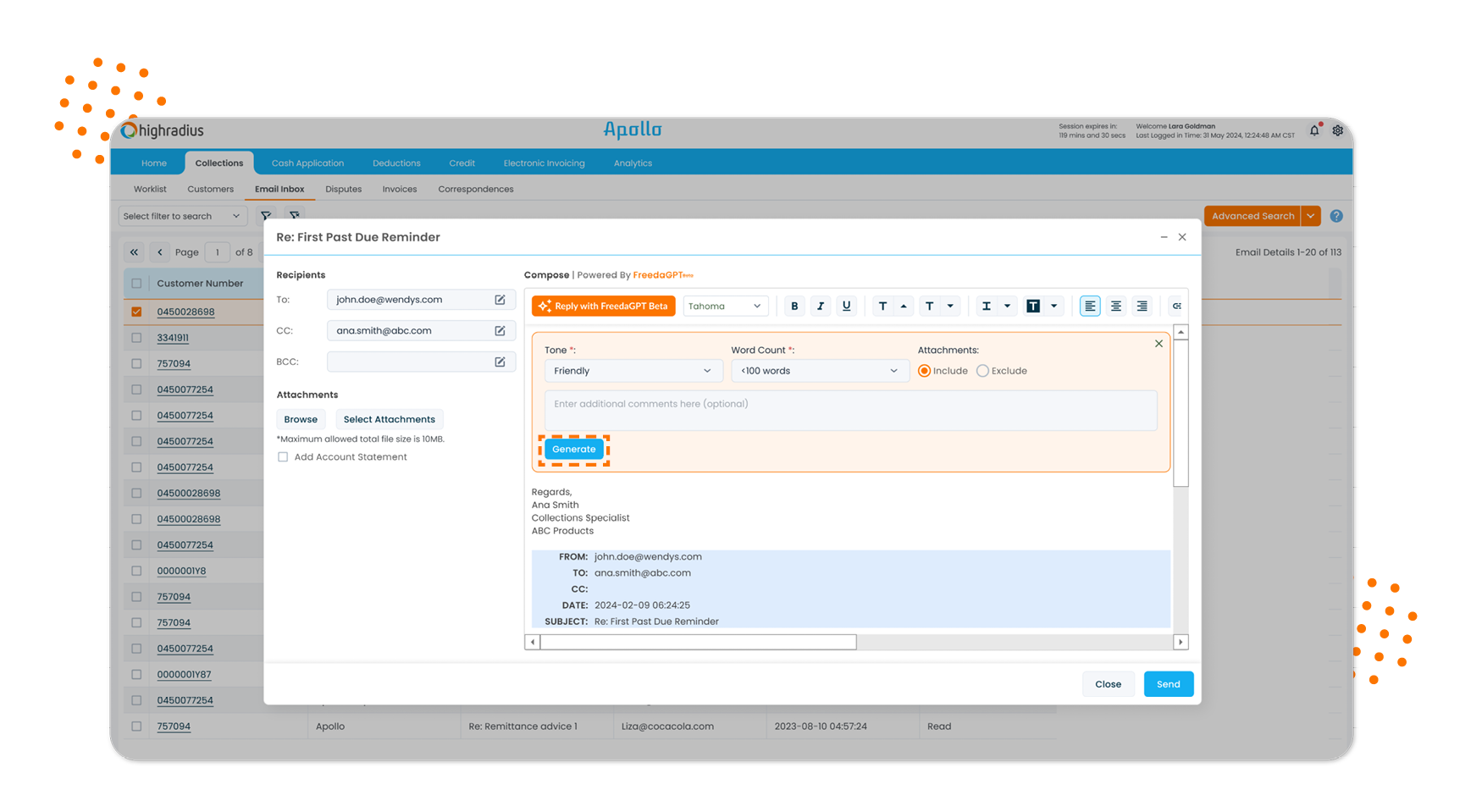Open the help question mark icon
The width and height of the screenshot is (1482, 812).
pos(1336,216)
